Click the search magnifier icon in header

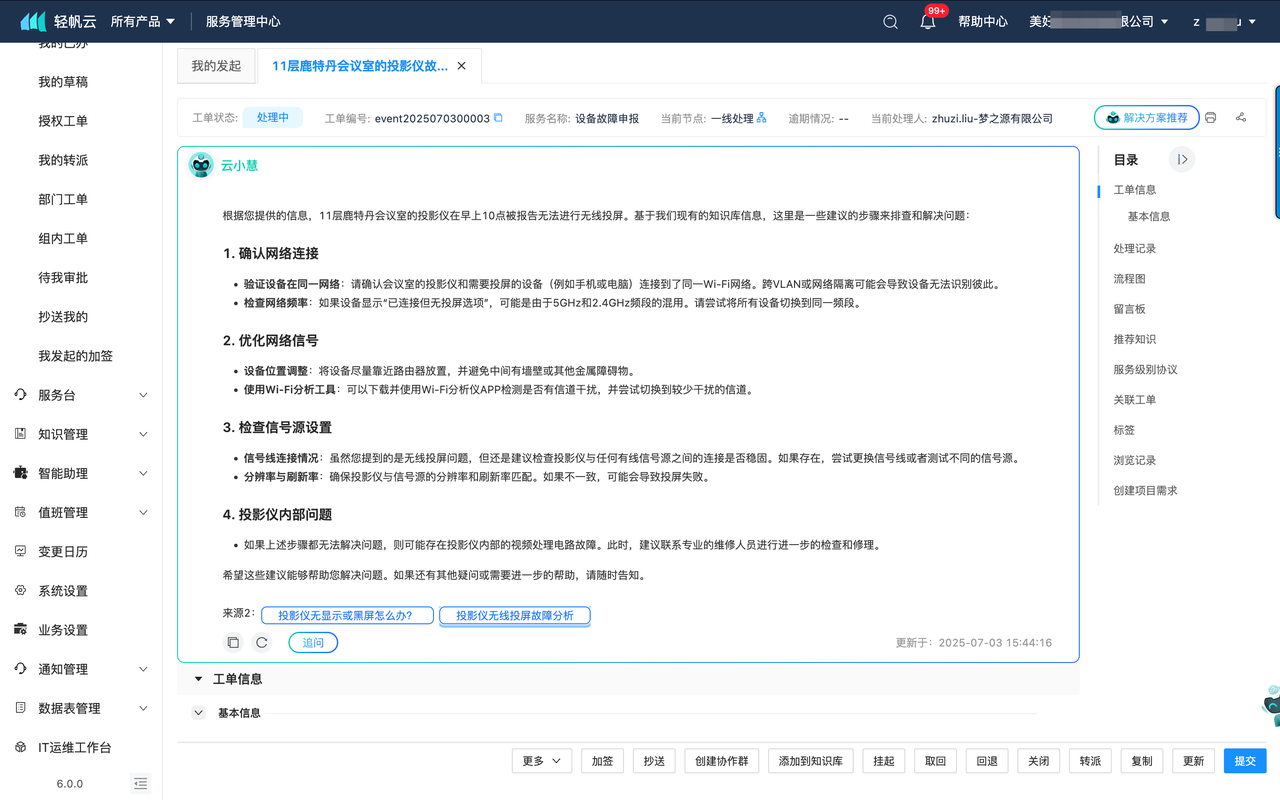[x=890, y=21]
